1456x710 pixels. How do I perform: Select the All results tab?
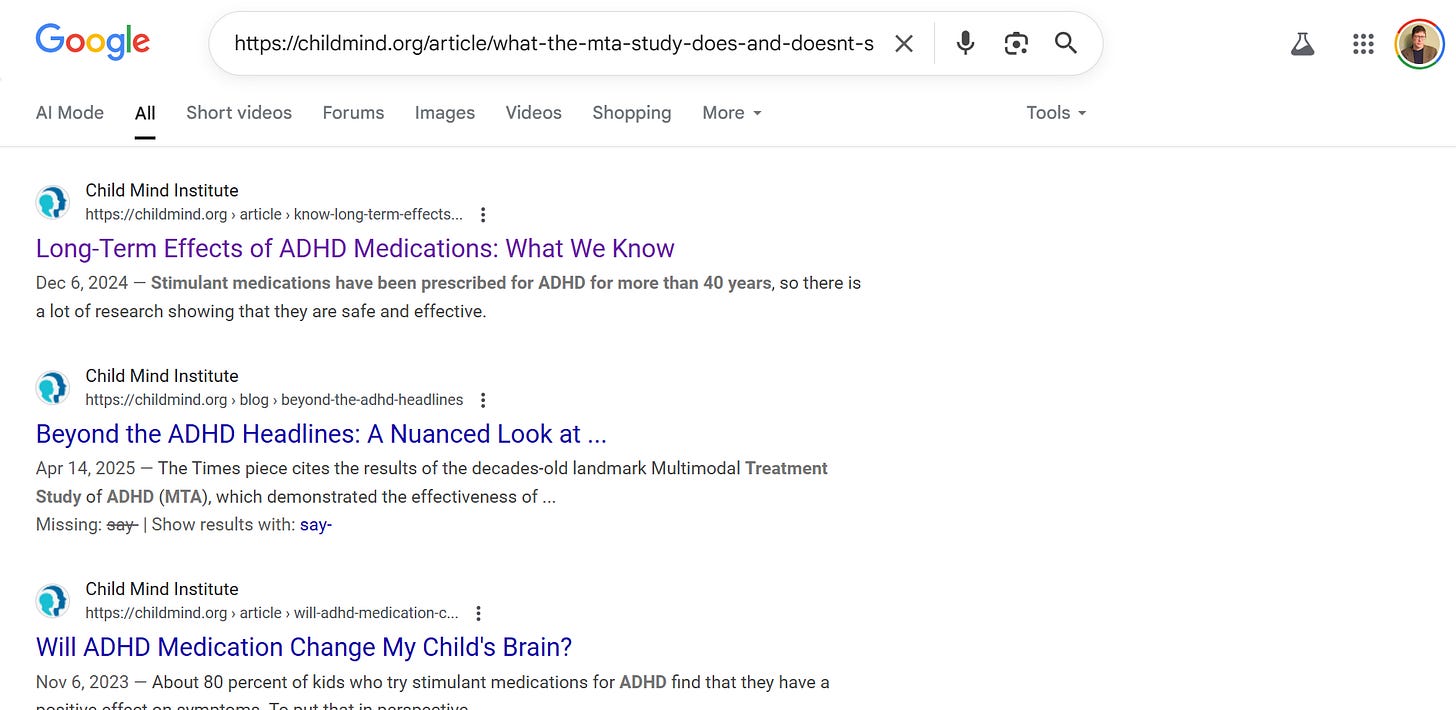(x=145, y=113)
